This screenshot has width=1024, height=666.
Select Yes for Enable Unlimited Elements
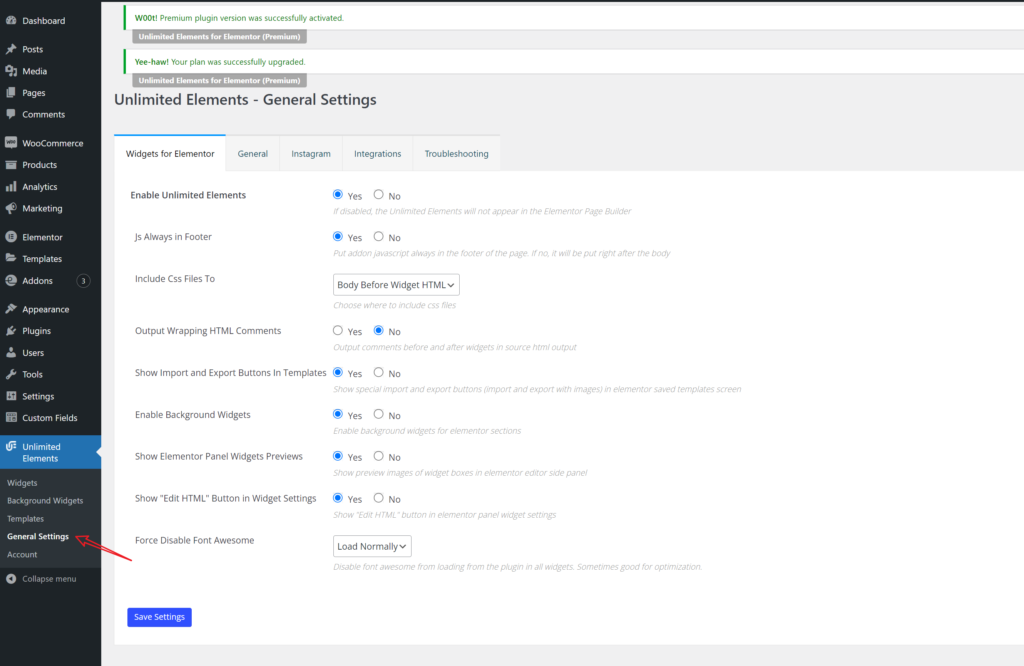point(338,195)
